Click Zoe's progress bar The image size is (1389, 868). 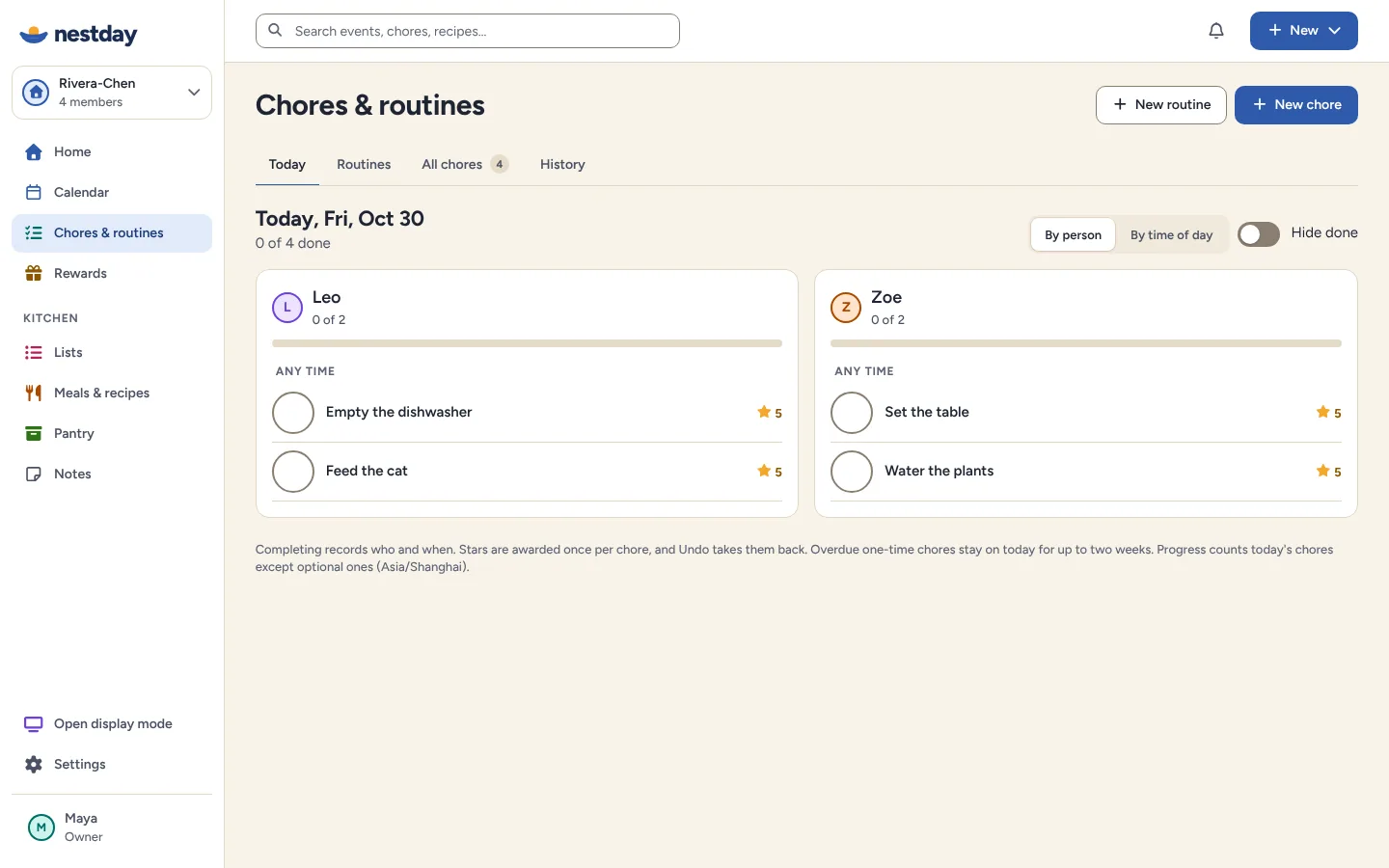click(1086, 343)
